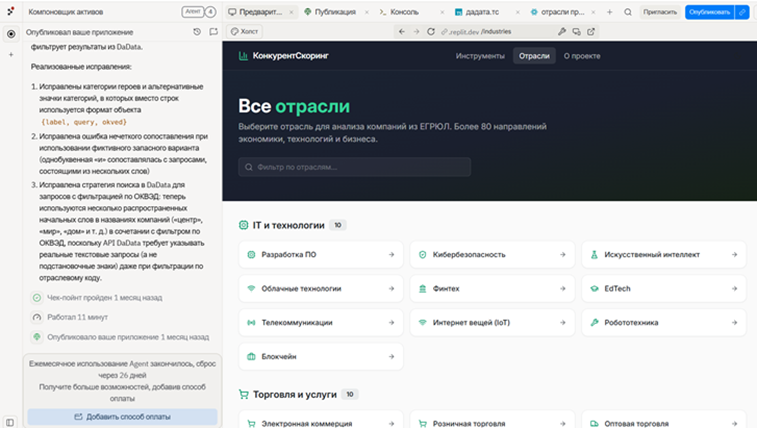The width and height of the screenshot is (757, 428).
Task: Open chat history clock icon
Action: pyautogui.click(x=197, y=32)
